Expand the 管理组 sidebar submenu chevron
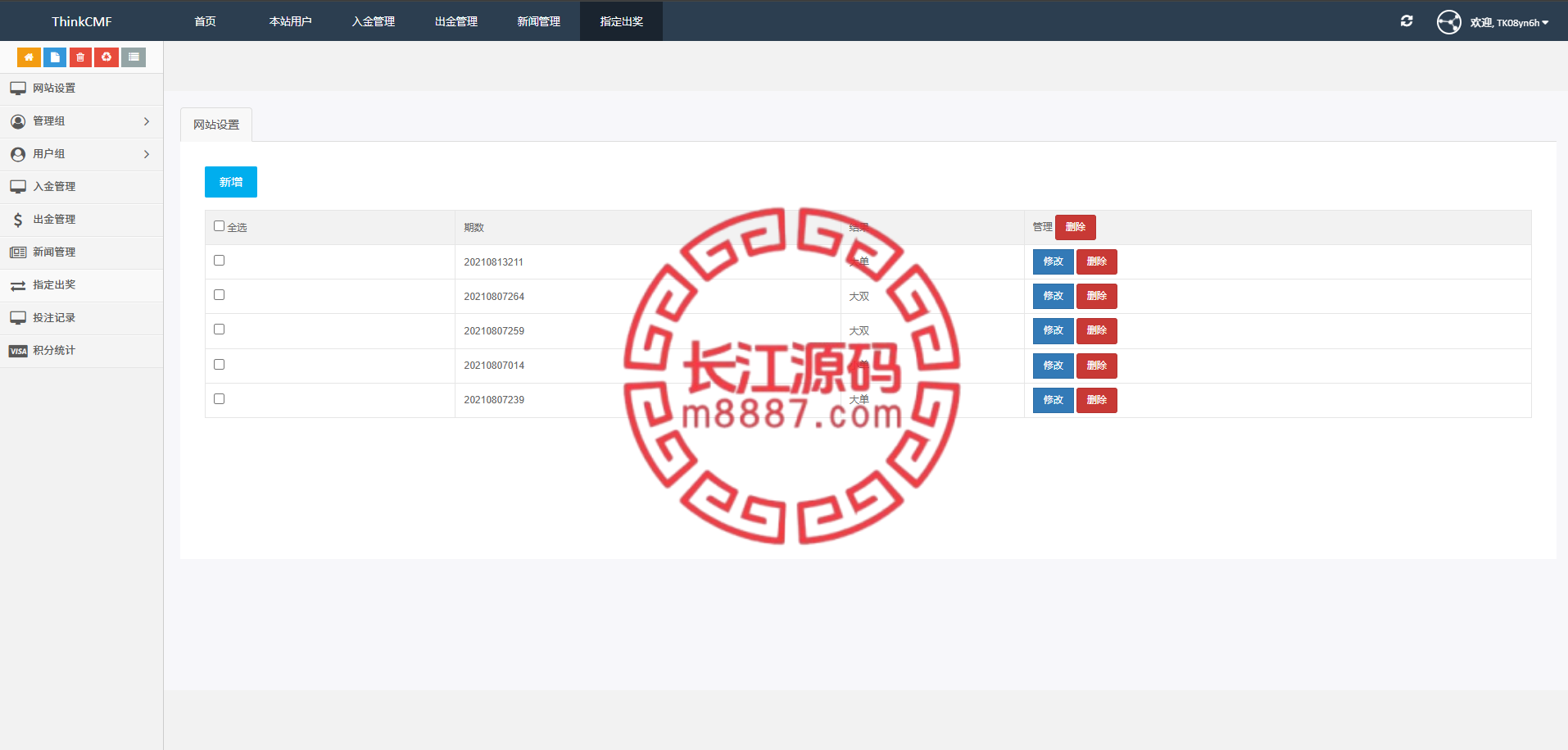Image resolution: width=1568 pixels, height=750 pixels. 147,121
